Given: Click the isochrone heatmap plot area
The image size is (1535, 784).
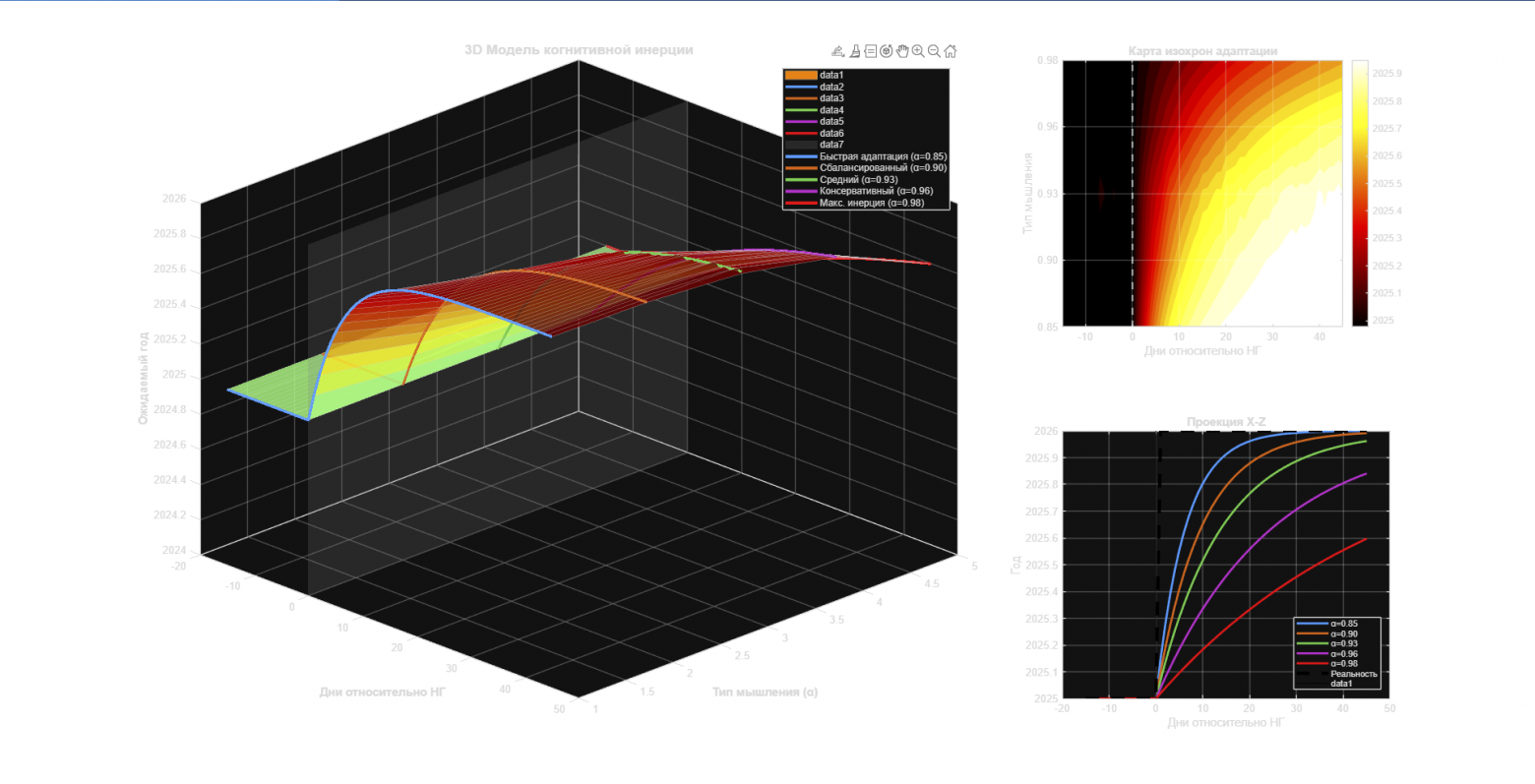Looking at the screenshot, I should [x=1202, y=193].
